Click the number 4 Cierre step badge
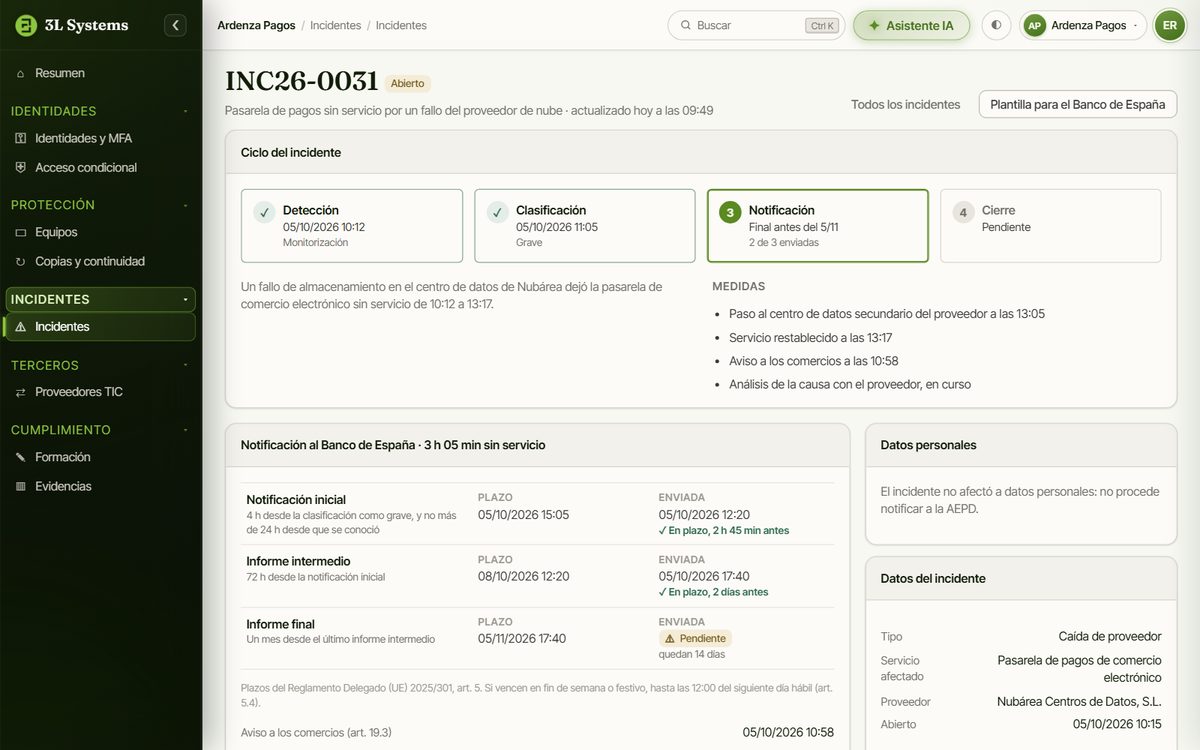1200x750 pixels. (x=963, y=212)
